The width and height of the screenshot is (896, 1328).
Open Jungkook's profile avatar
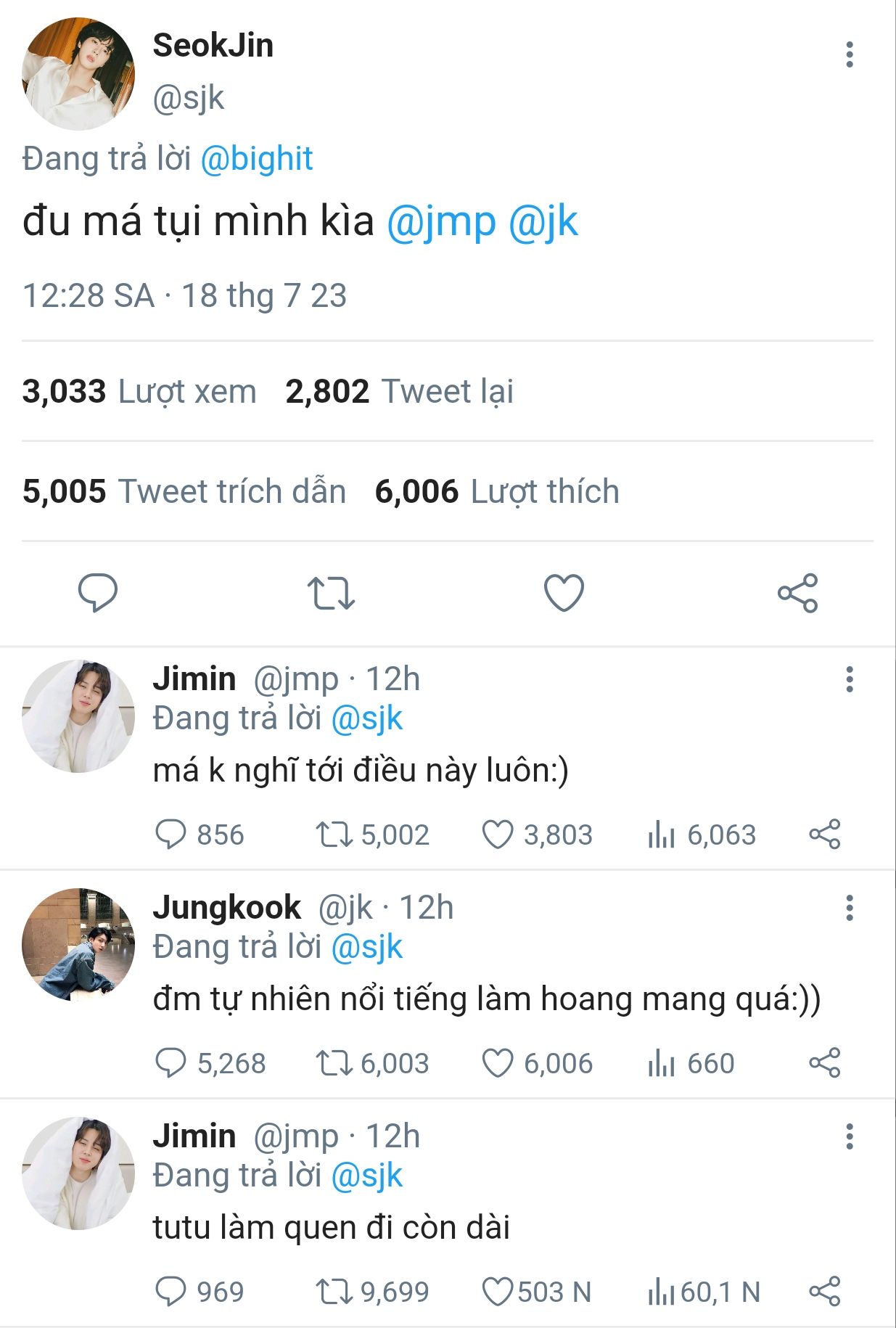click(x=78, y=944)
